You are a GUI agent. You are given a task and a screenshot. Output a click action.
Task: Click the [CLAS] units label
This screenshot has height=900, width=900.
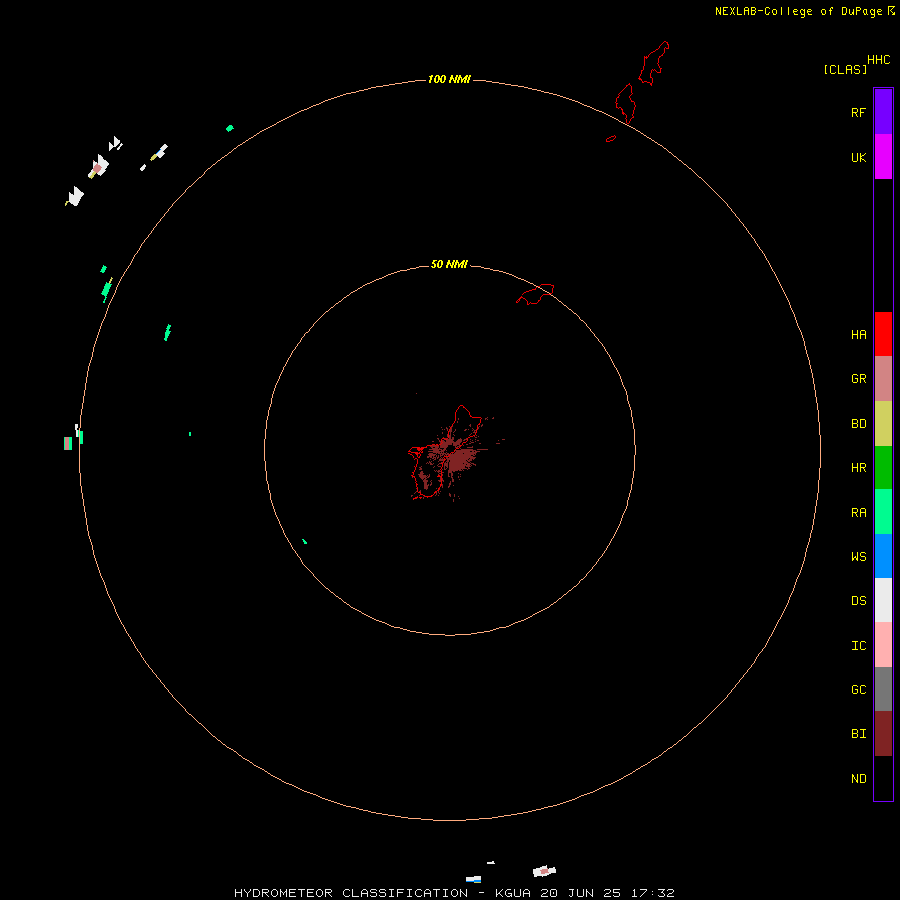point(845,69)
